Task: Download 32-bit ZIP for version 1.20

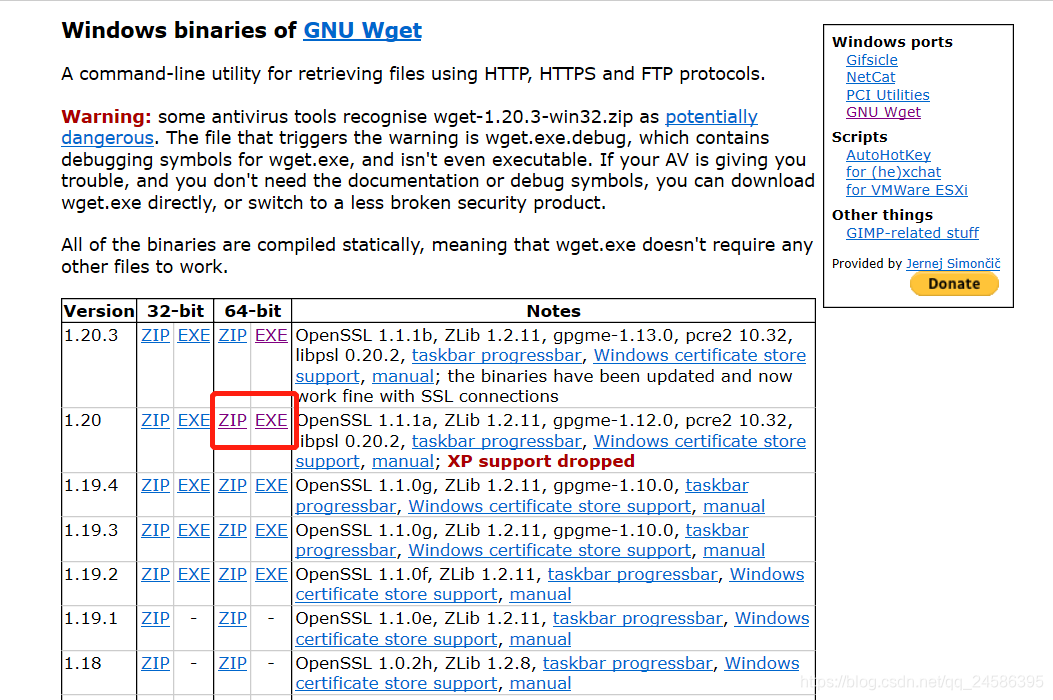Action: click(155, 421)
